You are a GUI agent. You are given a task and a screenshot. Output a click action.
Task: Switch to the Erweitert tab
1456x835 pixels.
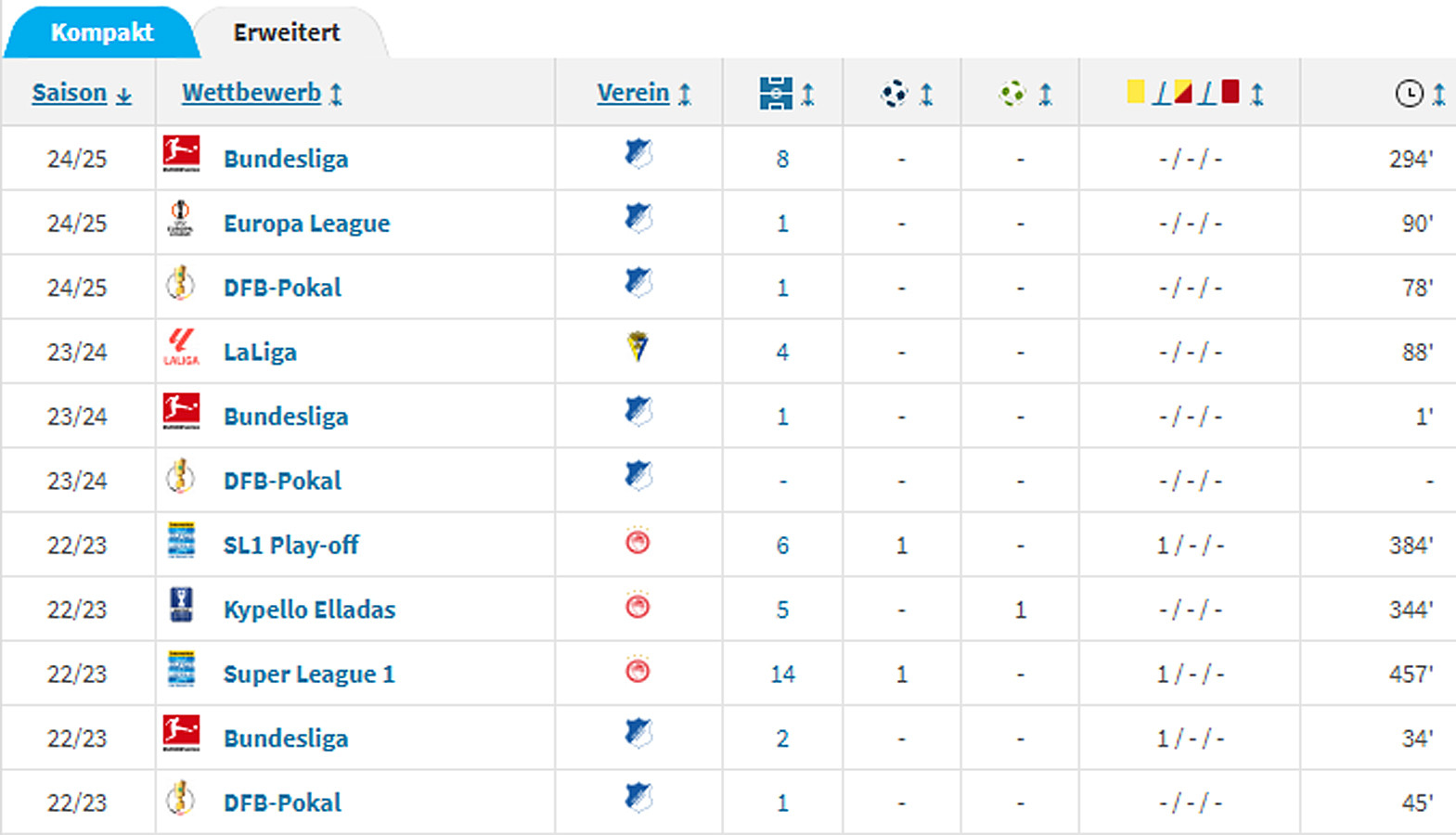[x=287, y=32]
